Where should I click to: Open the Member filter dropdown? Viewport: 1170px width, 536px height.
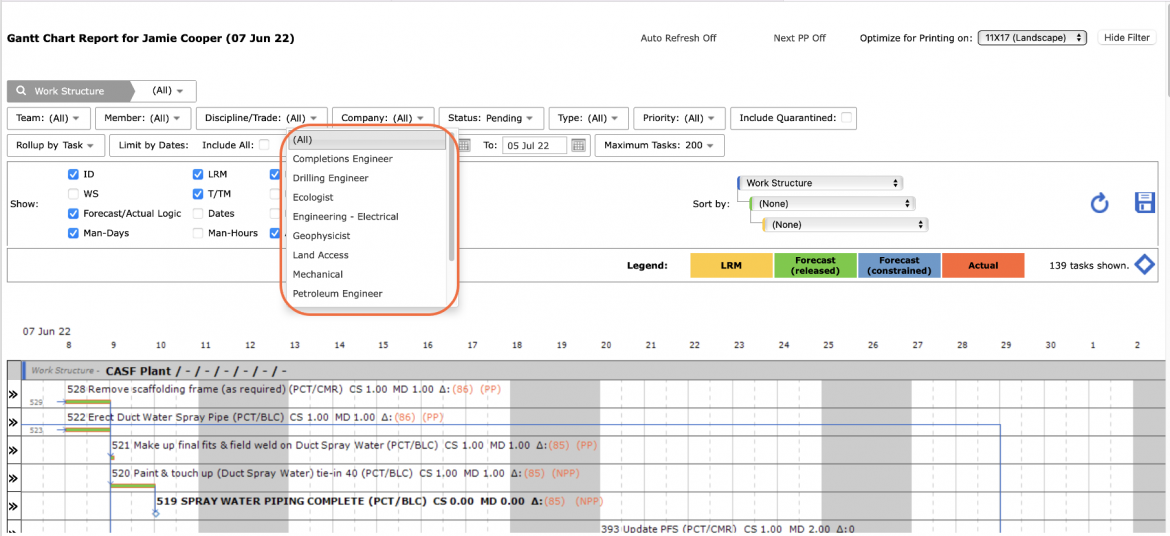143,118
